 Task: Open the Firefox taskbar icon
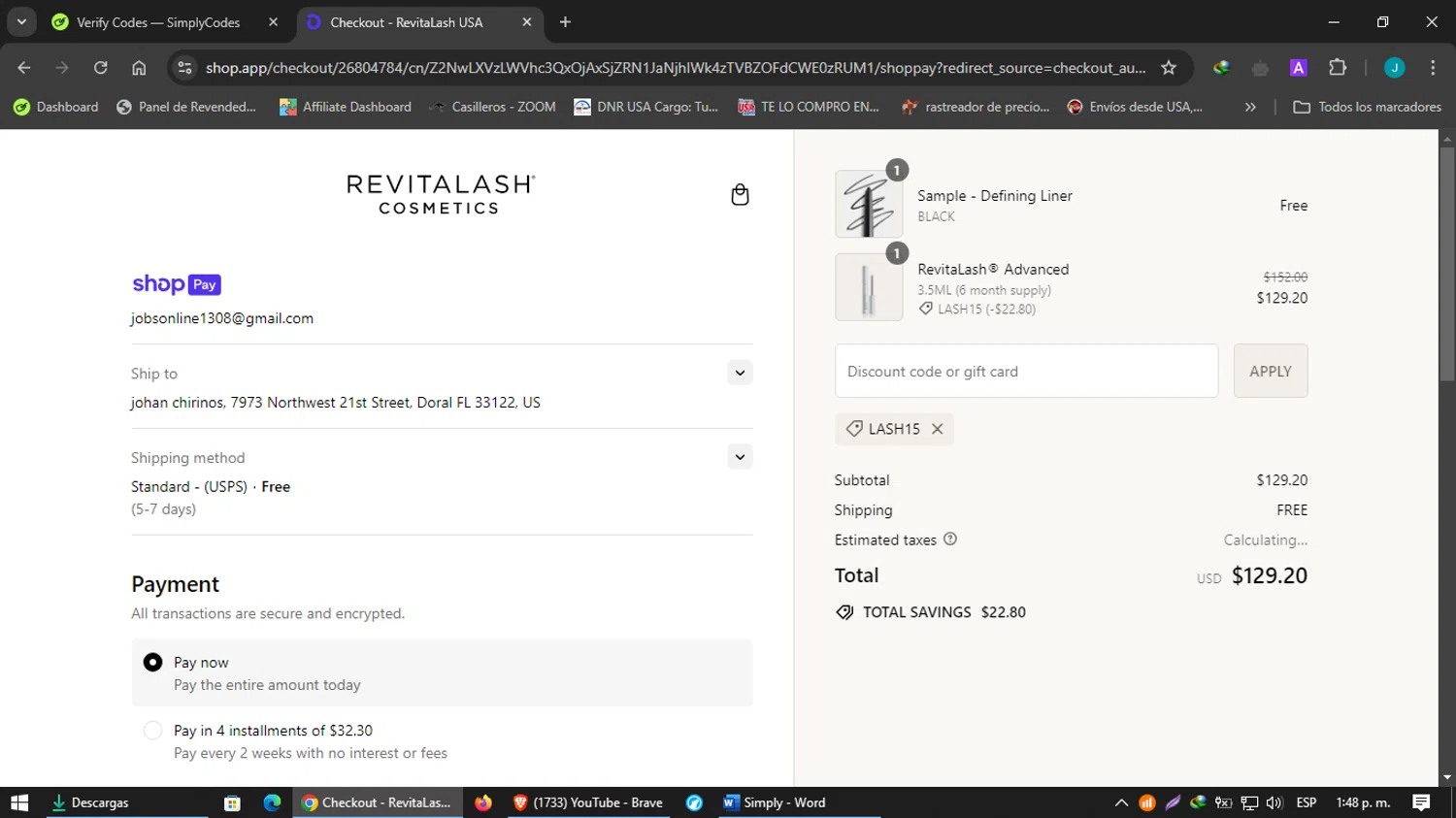(482, 802)
